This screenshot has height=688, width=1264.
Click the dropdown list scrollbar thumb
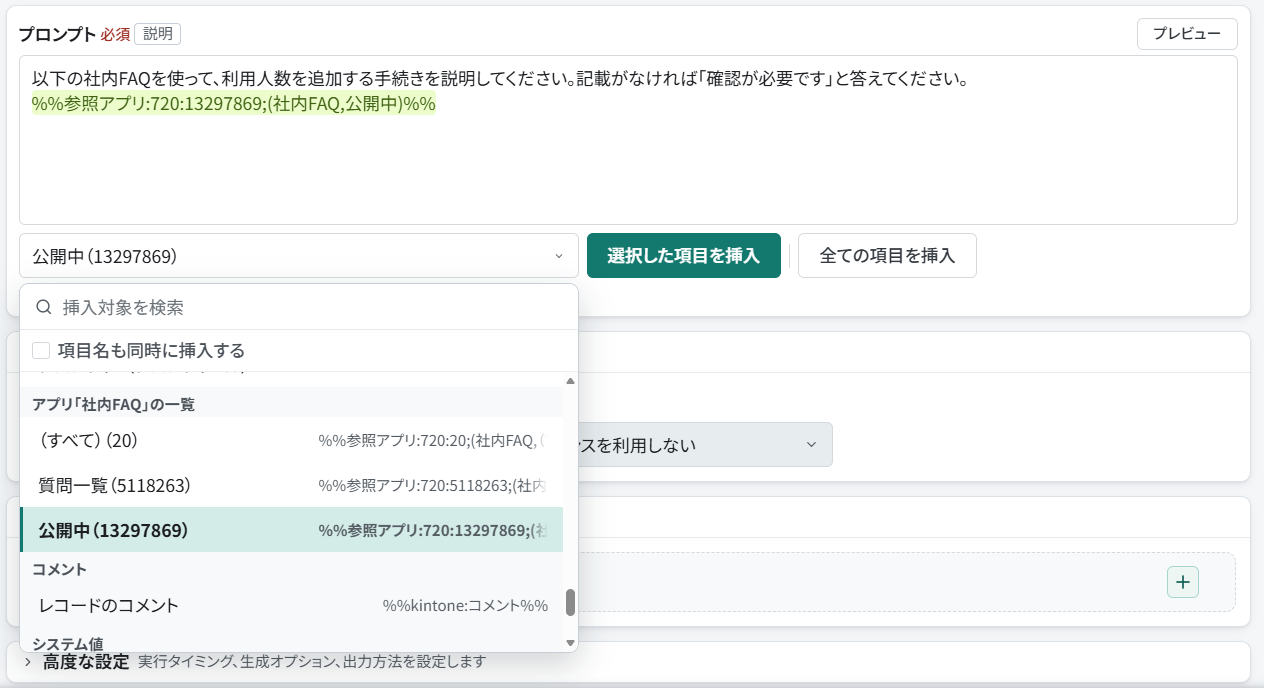[x=571, y=602]
